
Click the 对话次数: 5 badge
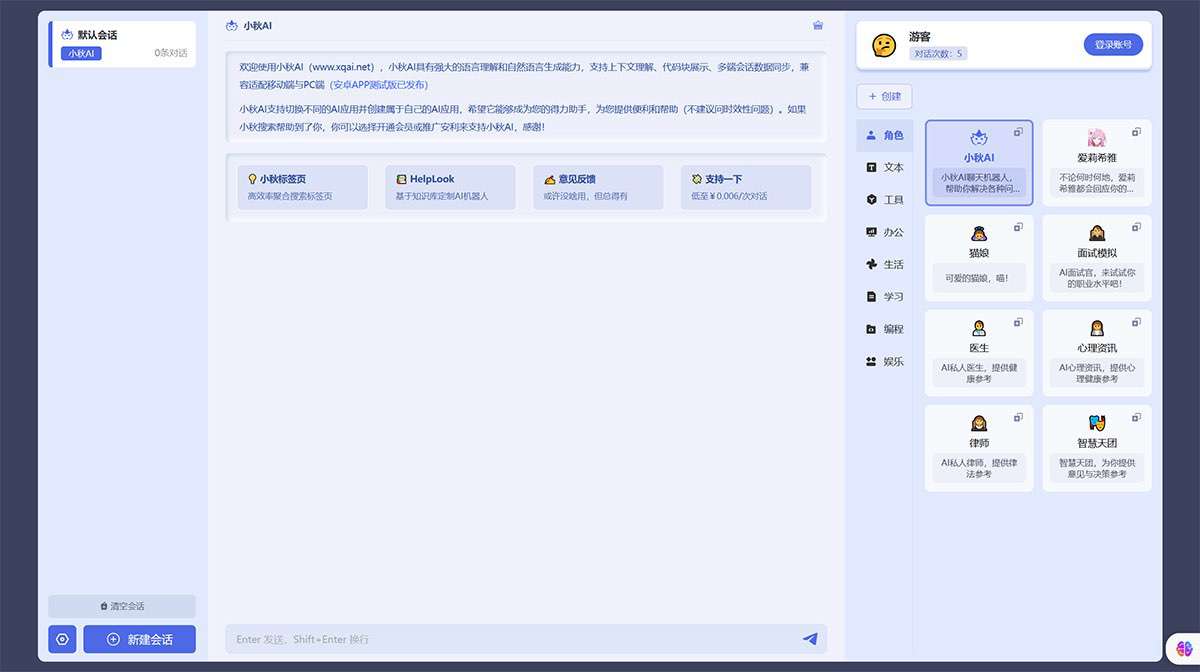point(938,54)
